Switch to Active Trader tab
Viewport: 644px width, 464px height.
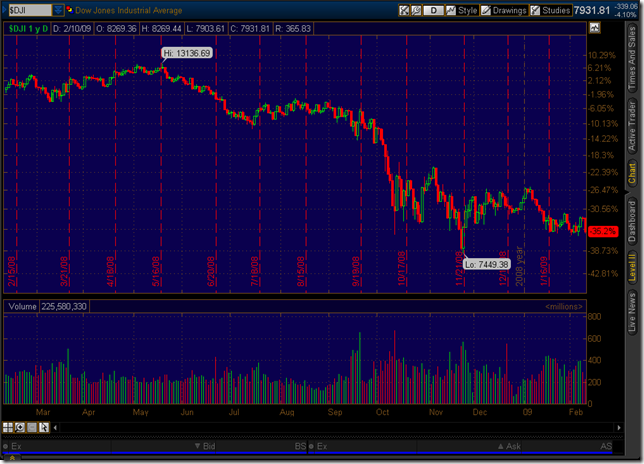(x=632, y=126)
